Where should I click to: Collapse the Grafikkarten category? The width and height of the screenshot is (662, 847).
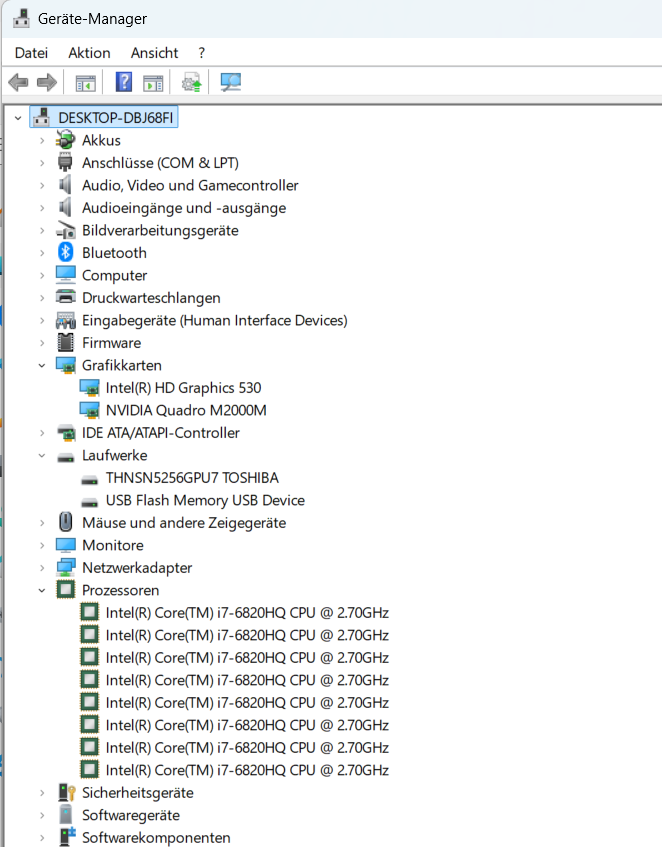pyautogui.click(x=42, y=366)
